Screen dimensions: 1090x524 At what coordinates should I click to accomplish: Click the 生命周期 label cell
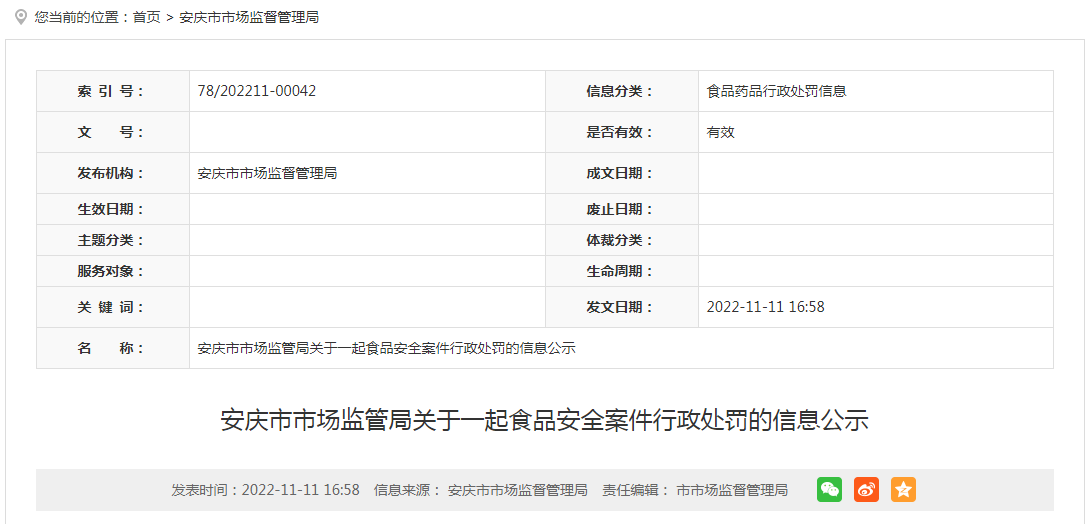click(x=622, y=271)
